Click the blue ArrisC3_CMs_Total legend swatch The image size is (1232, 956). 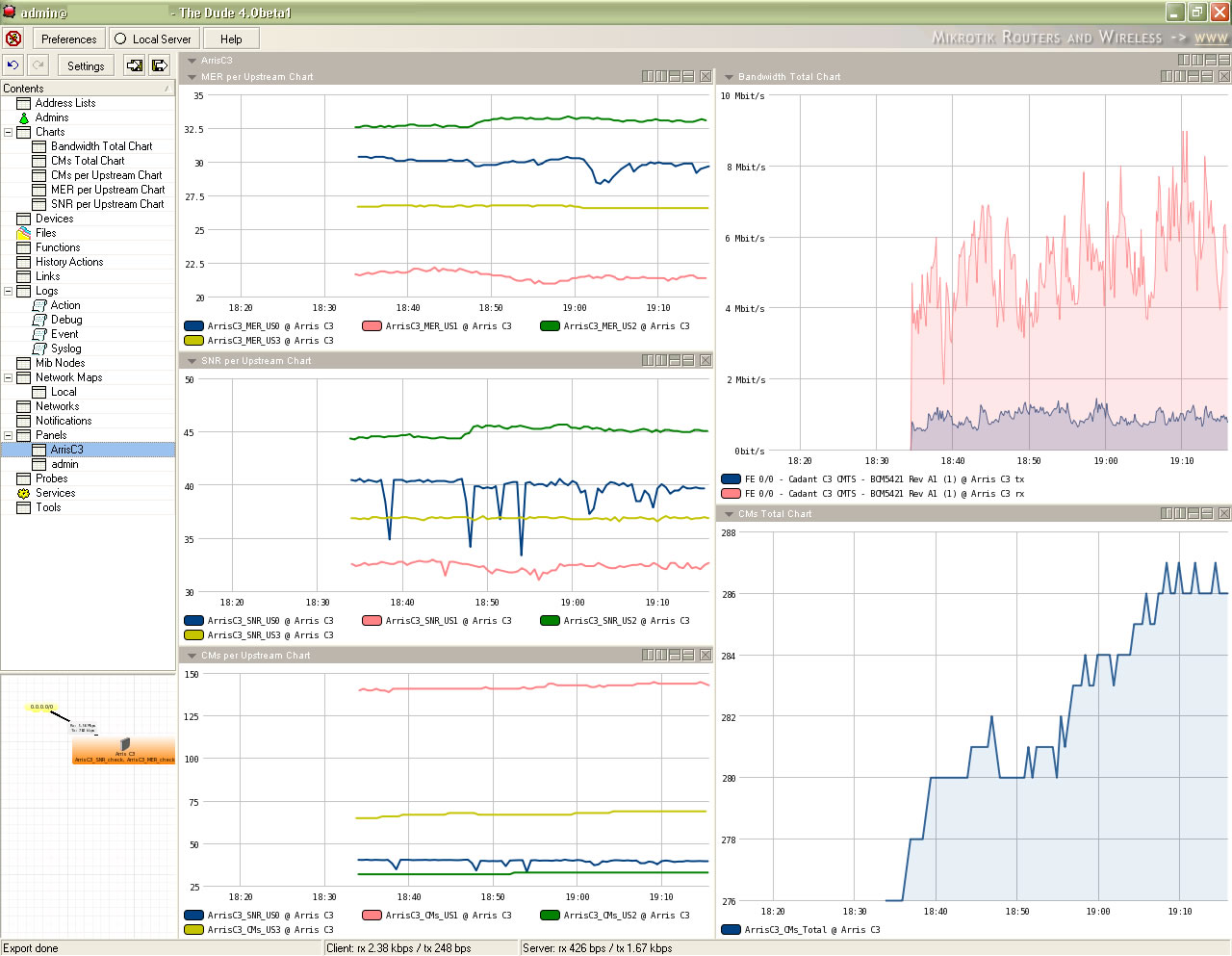[x=731, y=930]
